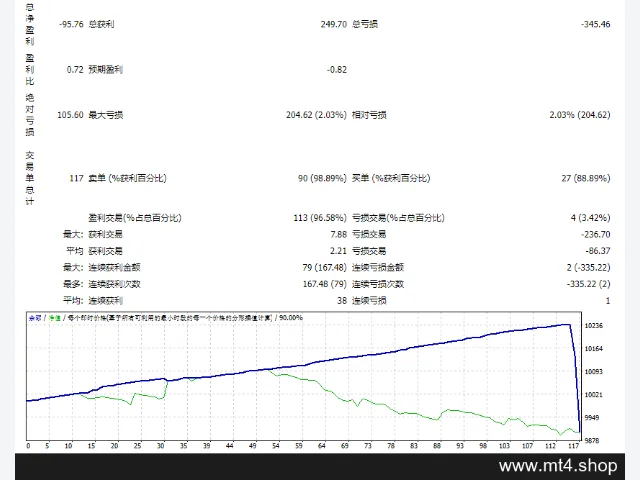Click the gross loss value -345.46
The height and width of the screenshot is (480, 640).
click(596, 24)
